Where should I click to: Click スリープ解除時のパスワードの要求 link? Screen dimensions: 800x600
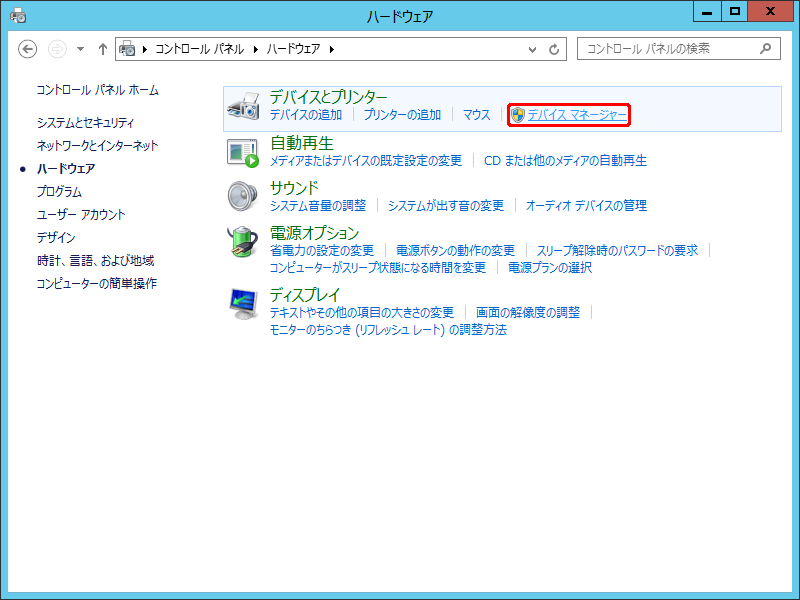coord(617,251)
